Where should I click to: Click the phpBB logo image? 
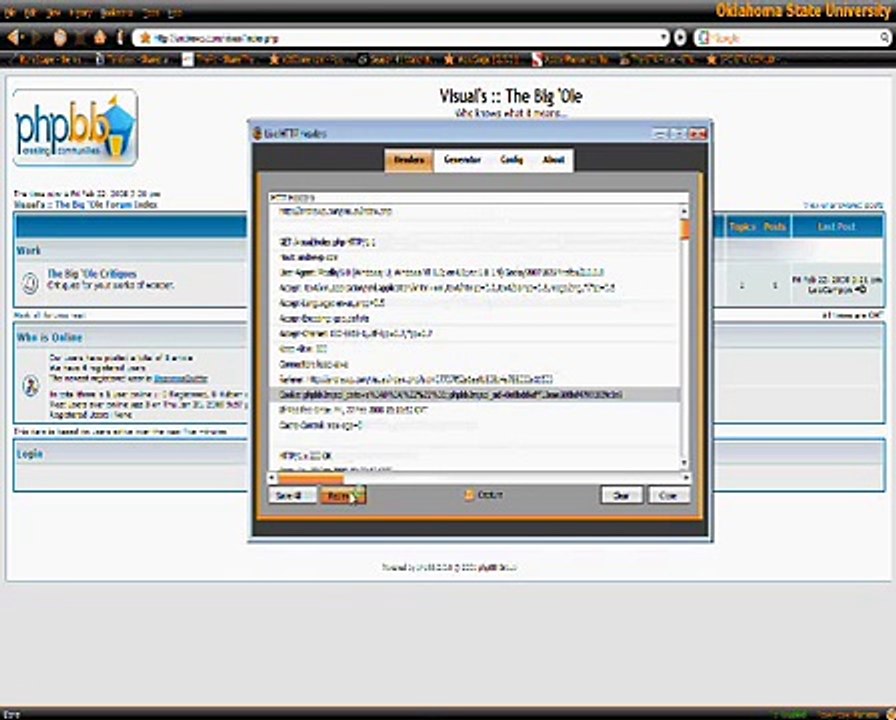(75, 127)
